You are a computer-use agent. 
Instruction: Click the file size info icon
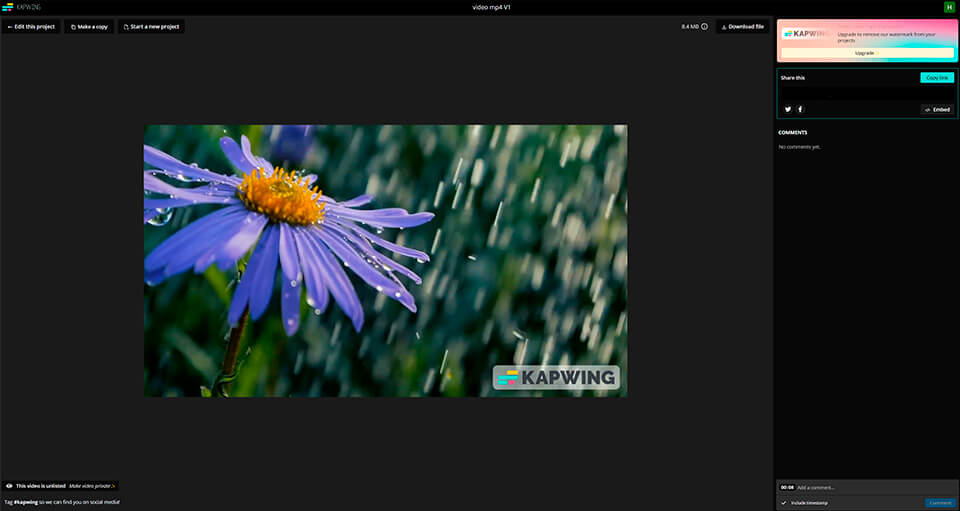pos(705,27)
